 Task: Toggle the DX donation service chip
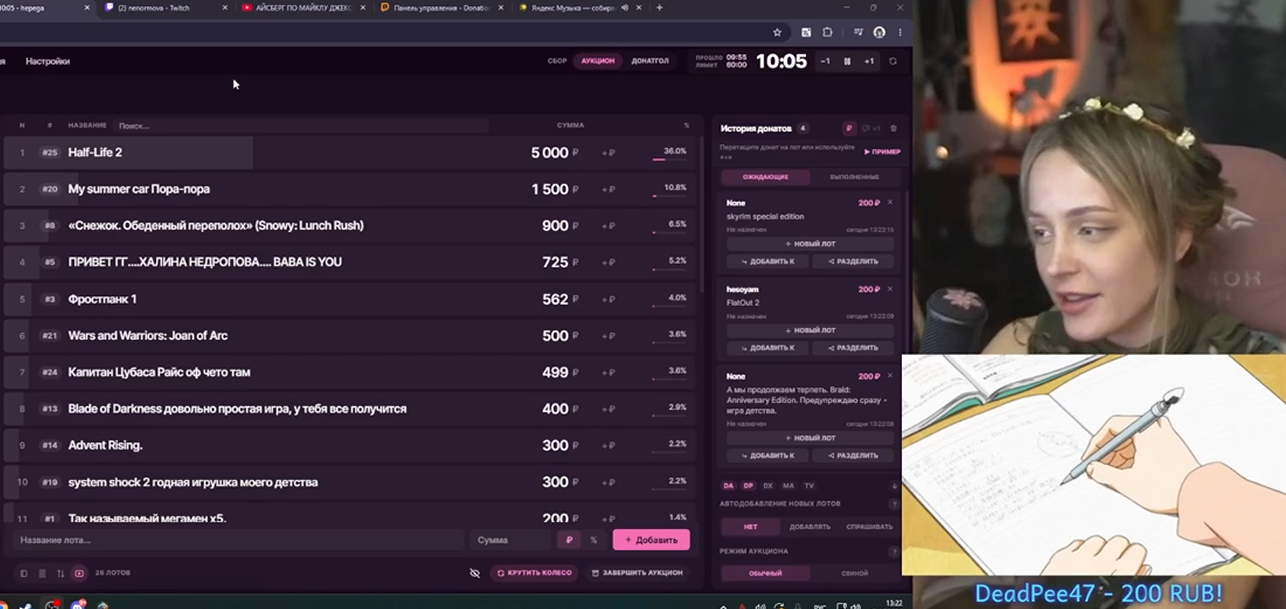coord(768,486)
